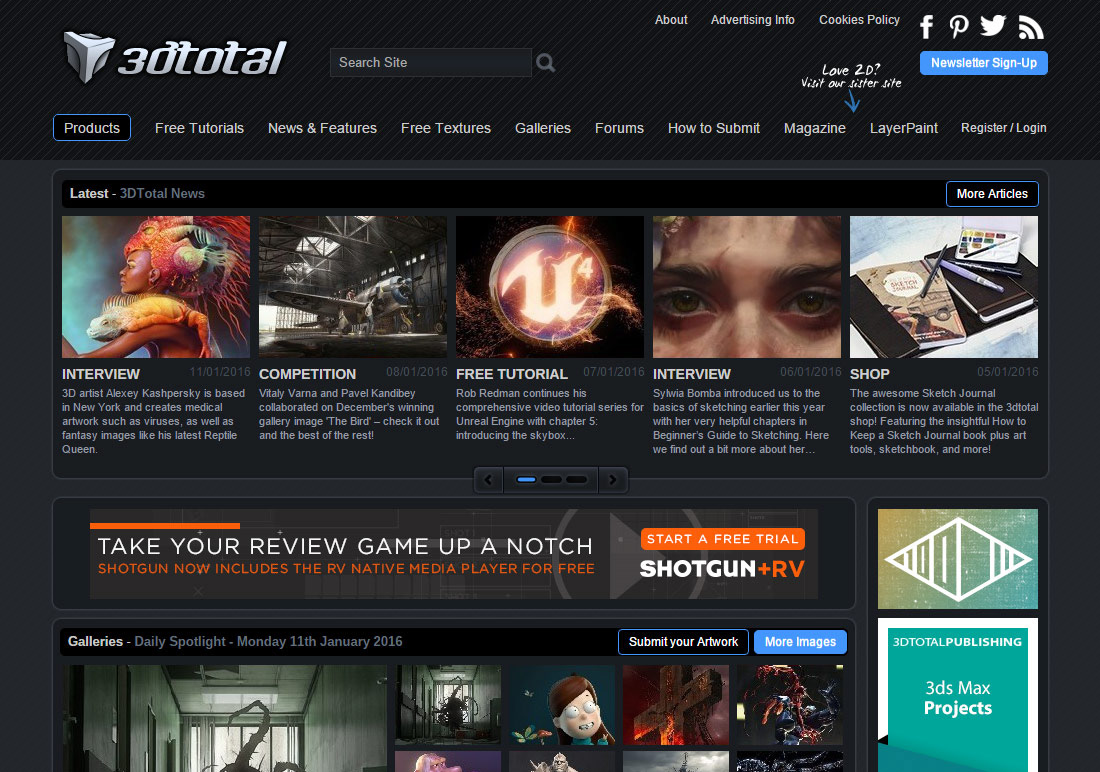Click the Newsletter Sign-Up button
Screen dimensions: 1100x772
[x=984, y=62]
